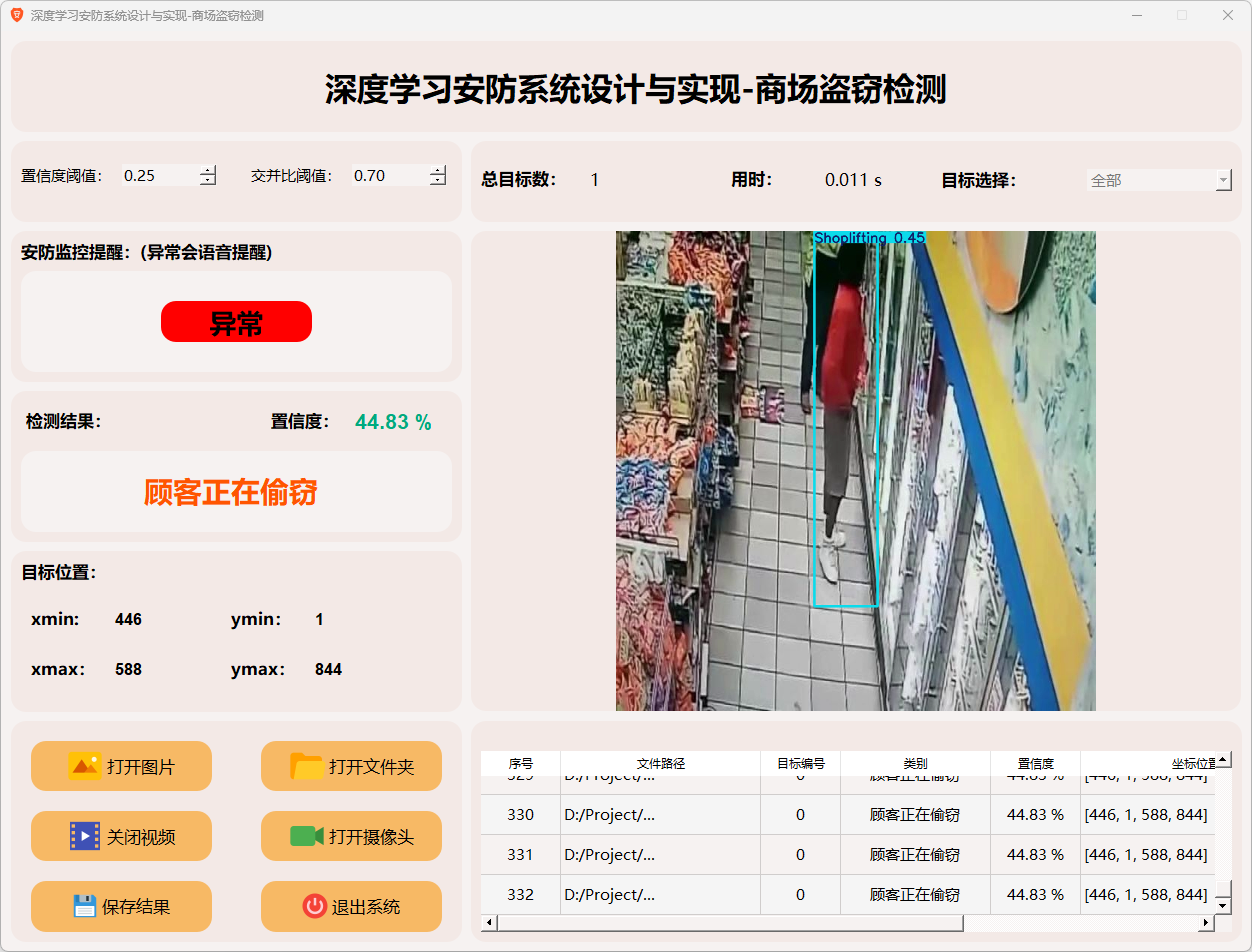Click the 置信度 column header
Viewport: 1252px width, 952px height.
click(x=1035, y=763)
